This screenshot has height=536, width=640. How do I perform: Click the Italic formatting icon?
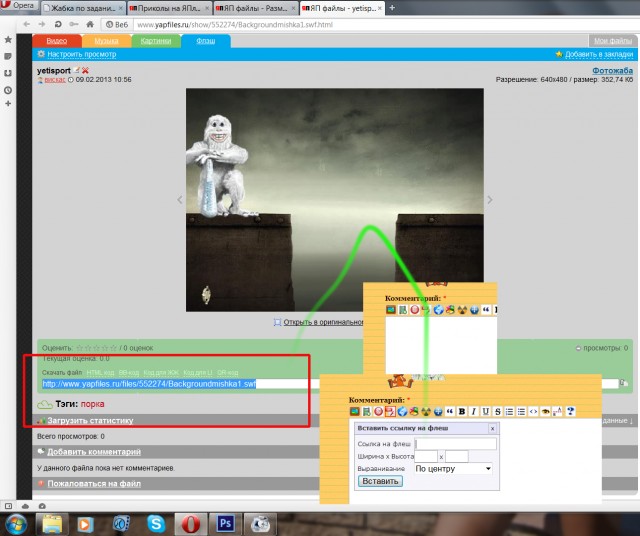473,411
